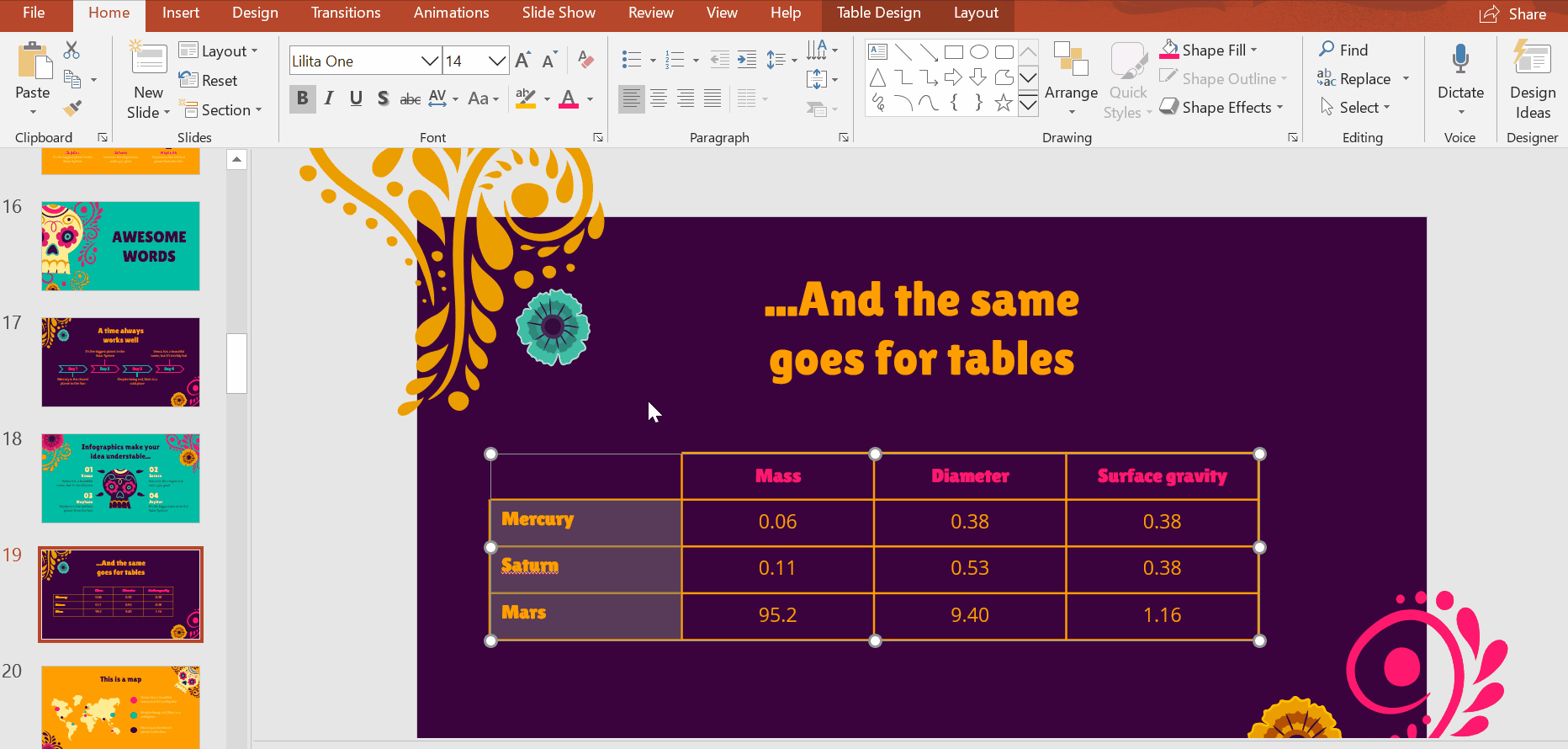The height and width of the screenshot is (749, 1568).
Task: Click the Reset slide button
Action: [x=209, y=80]
